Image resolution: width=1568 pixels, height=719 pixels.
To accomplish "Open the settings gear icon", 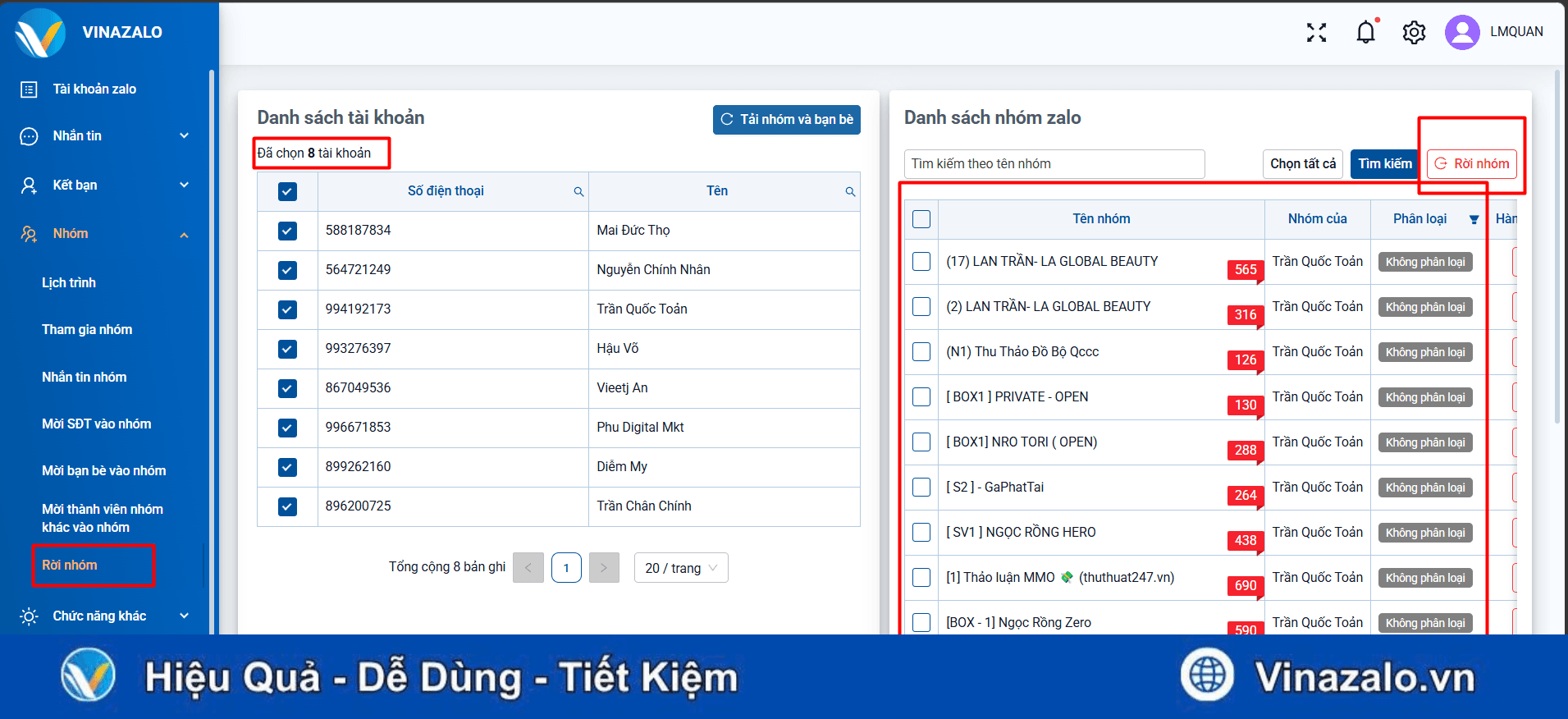I will click(1414, 32).
